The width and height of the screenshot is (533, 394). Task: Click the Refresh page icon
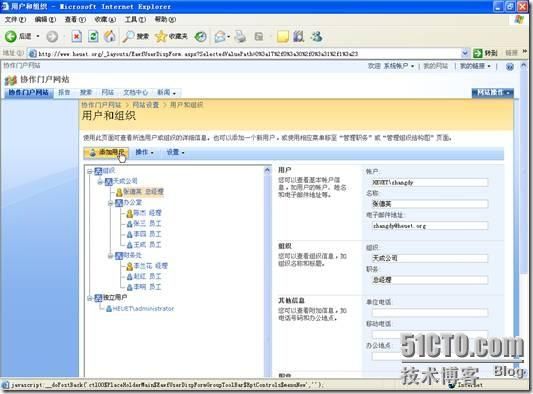tap(93, 37)
